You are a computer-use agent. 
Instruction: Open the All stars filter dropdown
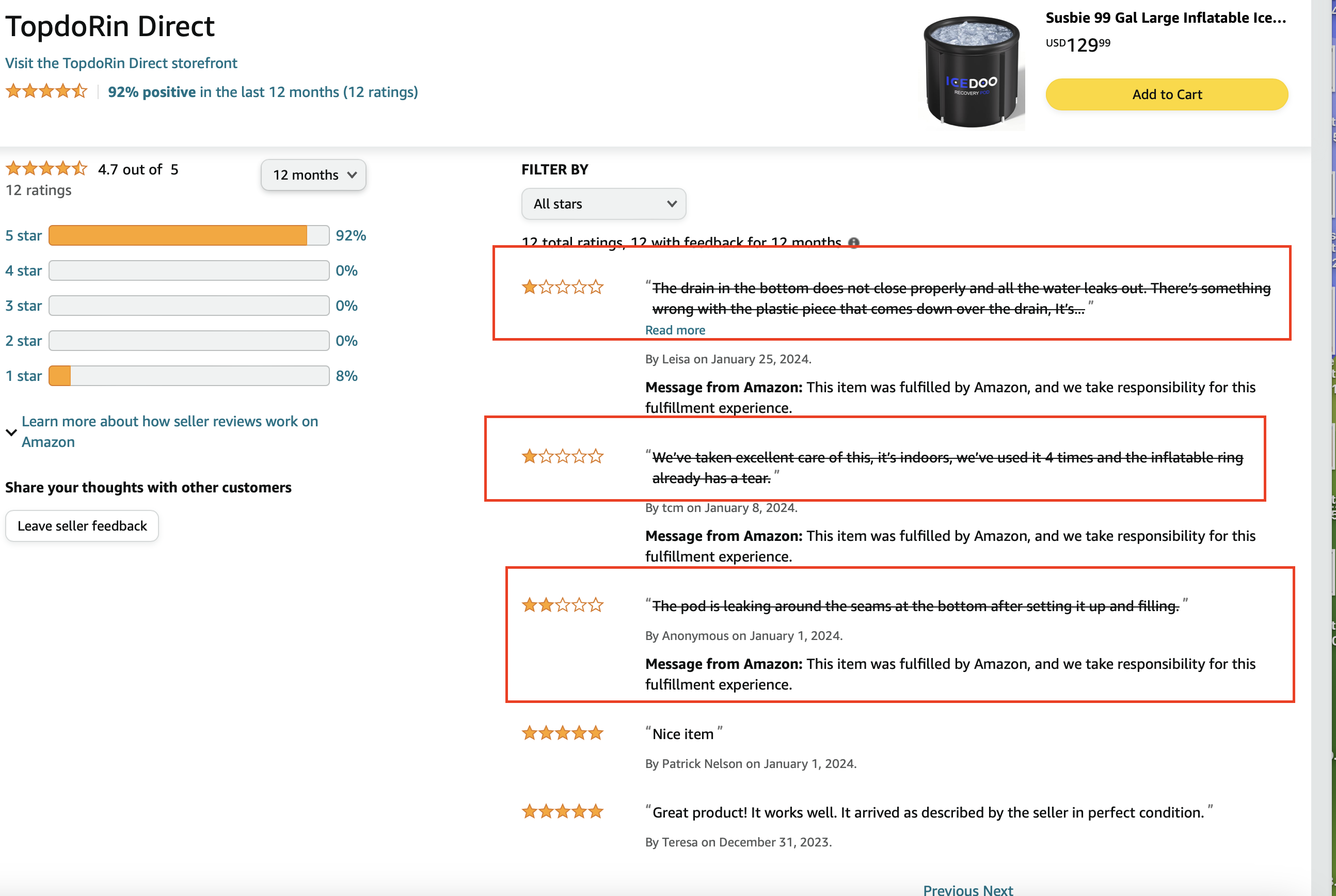603,203
